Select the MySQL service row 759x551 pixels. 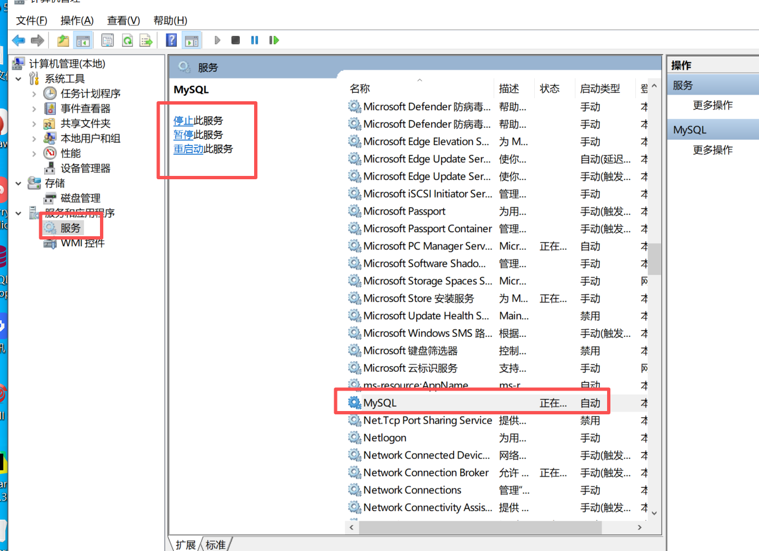click(x=498, y=402)
